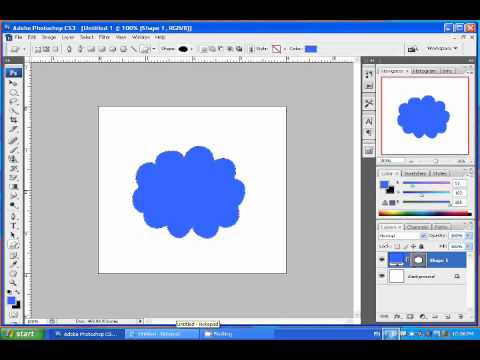The height and width of the screenshot is (360, 480).
Task: Enable Shape layers mode in options bar
Action: 38,49
